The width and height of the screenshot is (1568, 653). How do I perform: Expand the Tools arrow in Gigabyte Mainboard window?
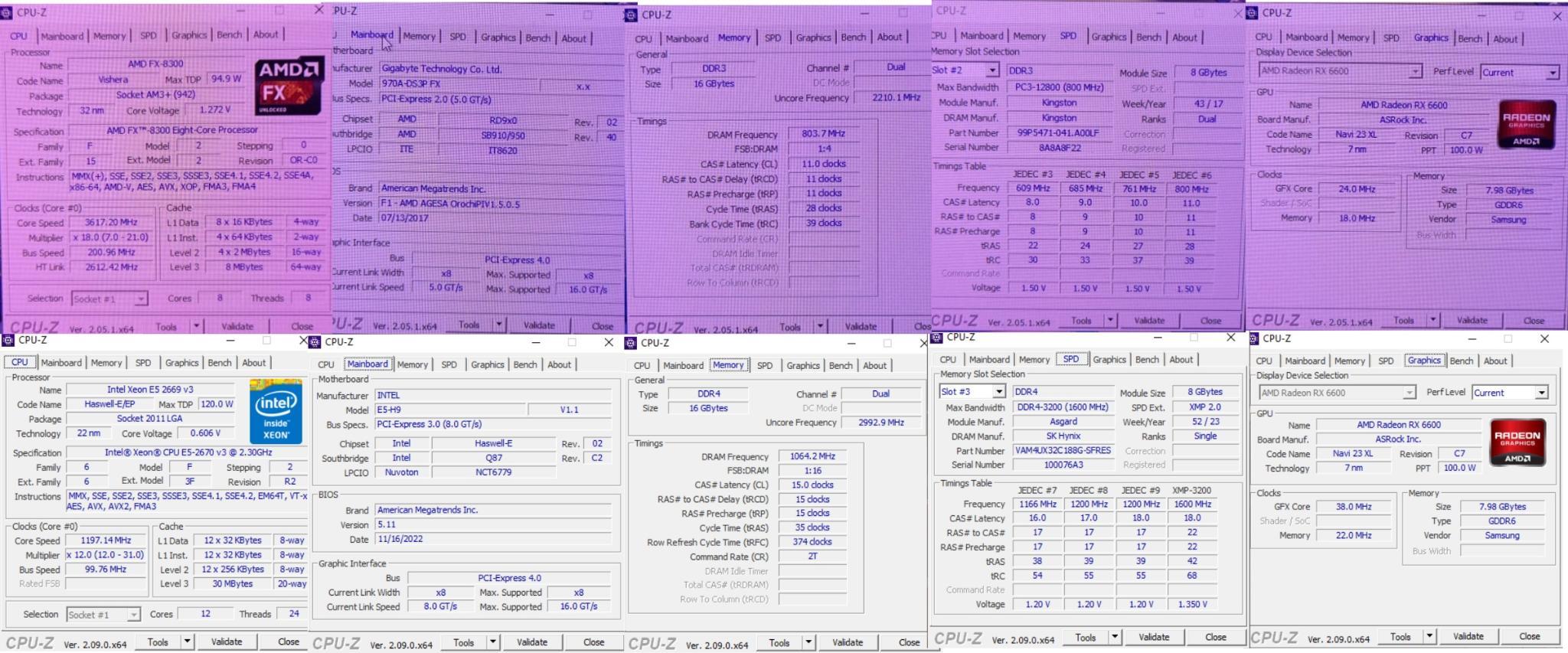pos(499,325)
